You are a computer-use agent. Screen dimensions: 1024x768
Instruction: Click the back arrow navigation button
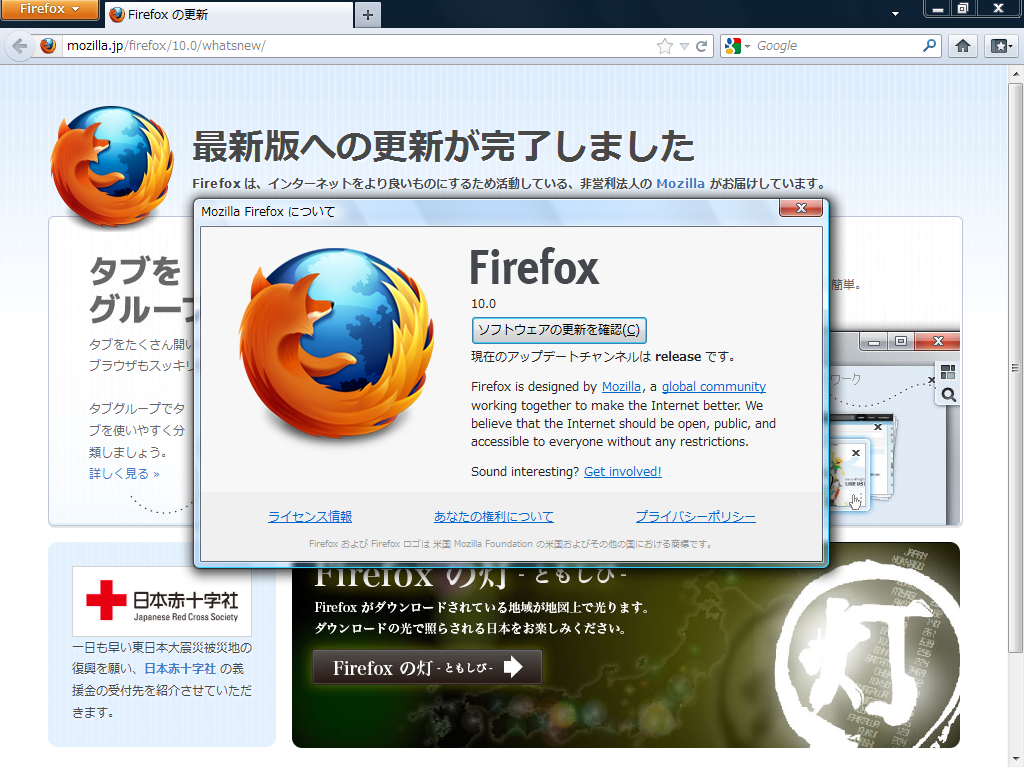20,46
